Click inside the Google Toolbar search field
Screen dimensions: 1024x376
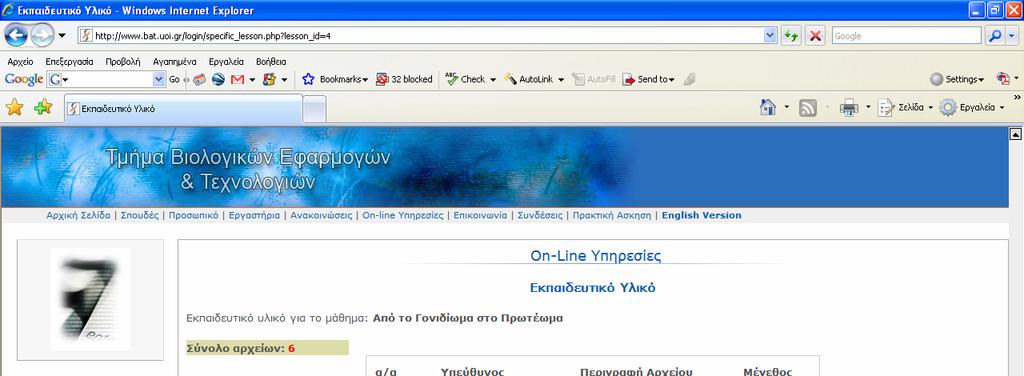coord(106,79)
